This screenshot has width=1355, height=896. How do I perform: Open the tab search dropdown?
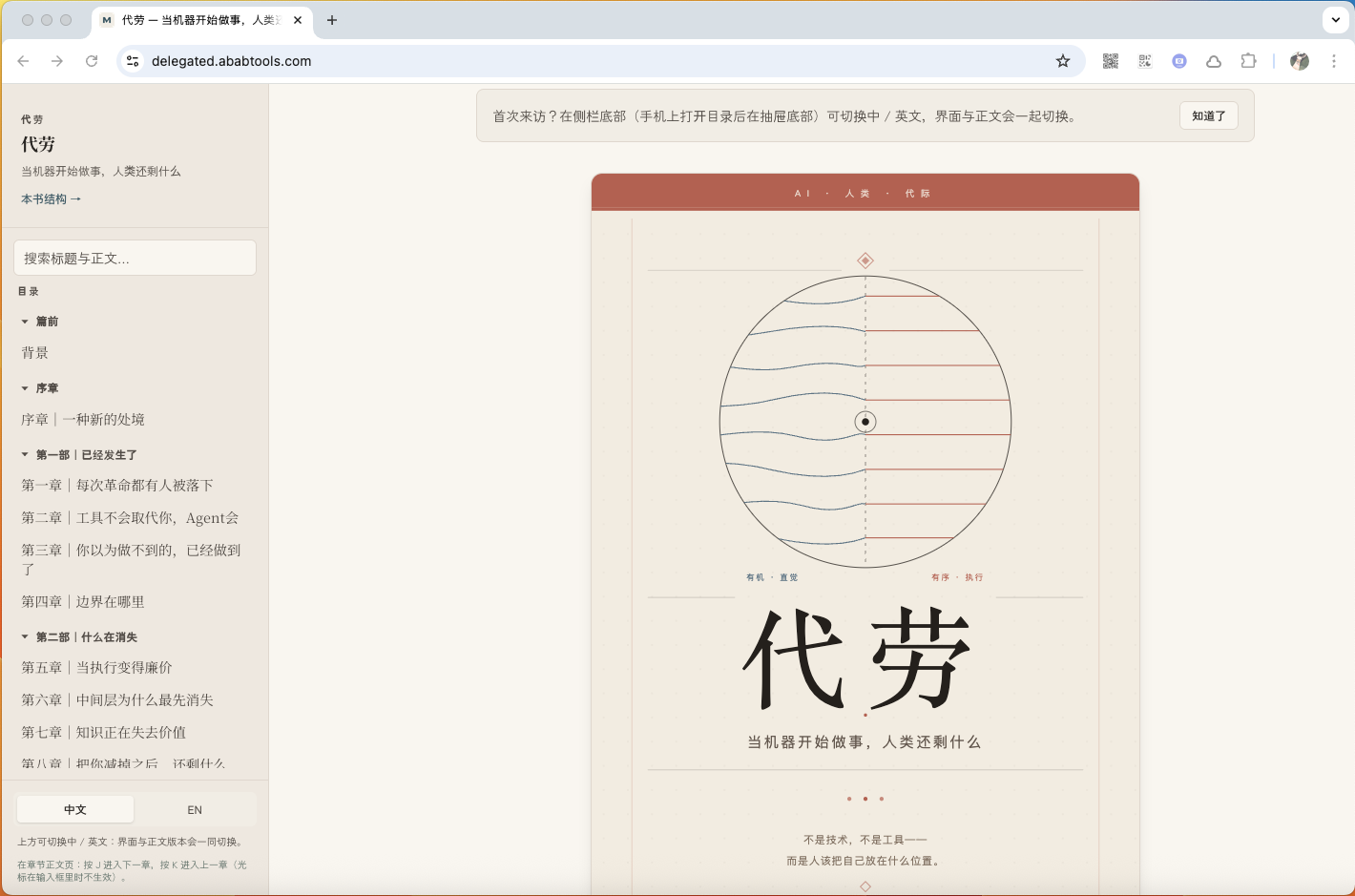[x=1336, y=20]
